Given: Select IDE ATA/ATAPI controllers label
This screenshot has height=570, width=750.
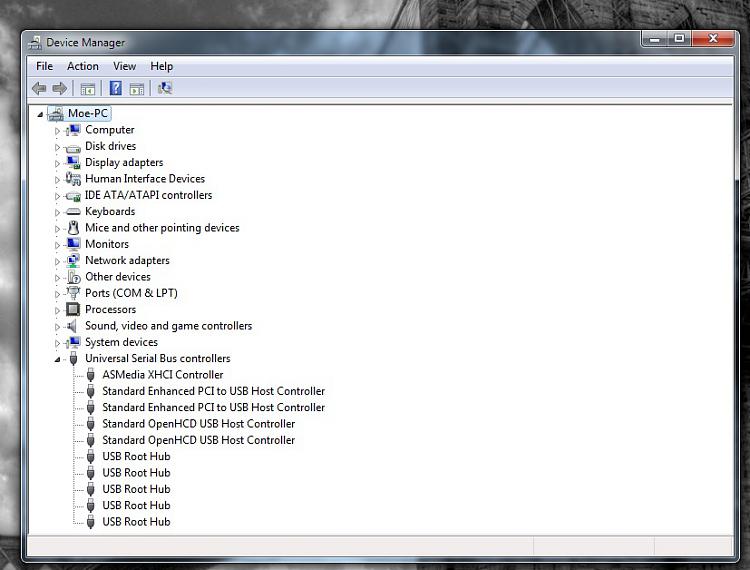Looking at the screenshot, I should [148, 195].
